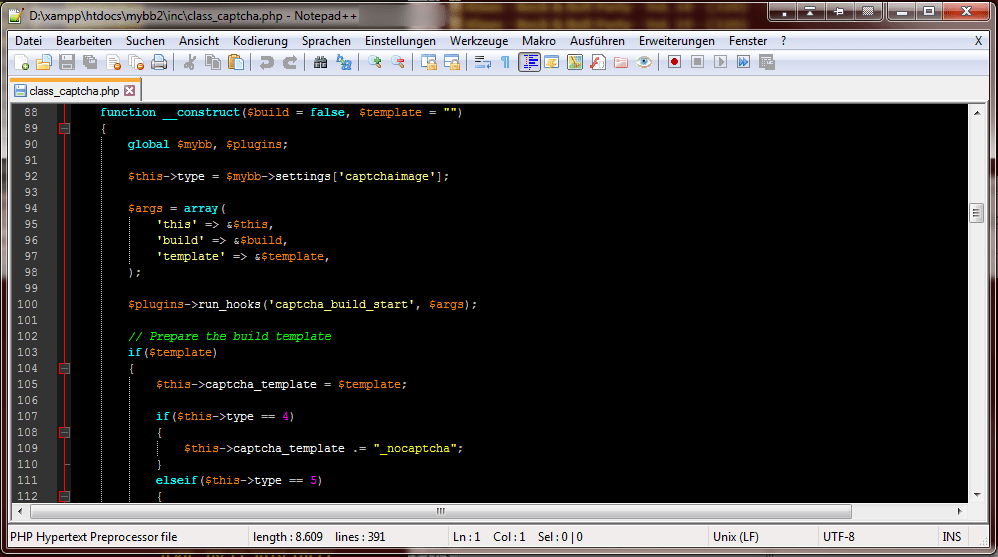Screen dimensions: 998x557
Task: Open a file using the folder icon
Action: click(x=43, y=62)
